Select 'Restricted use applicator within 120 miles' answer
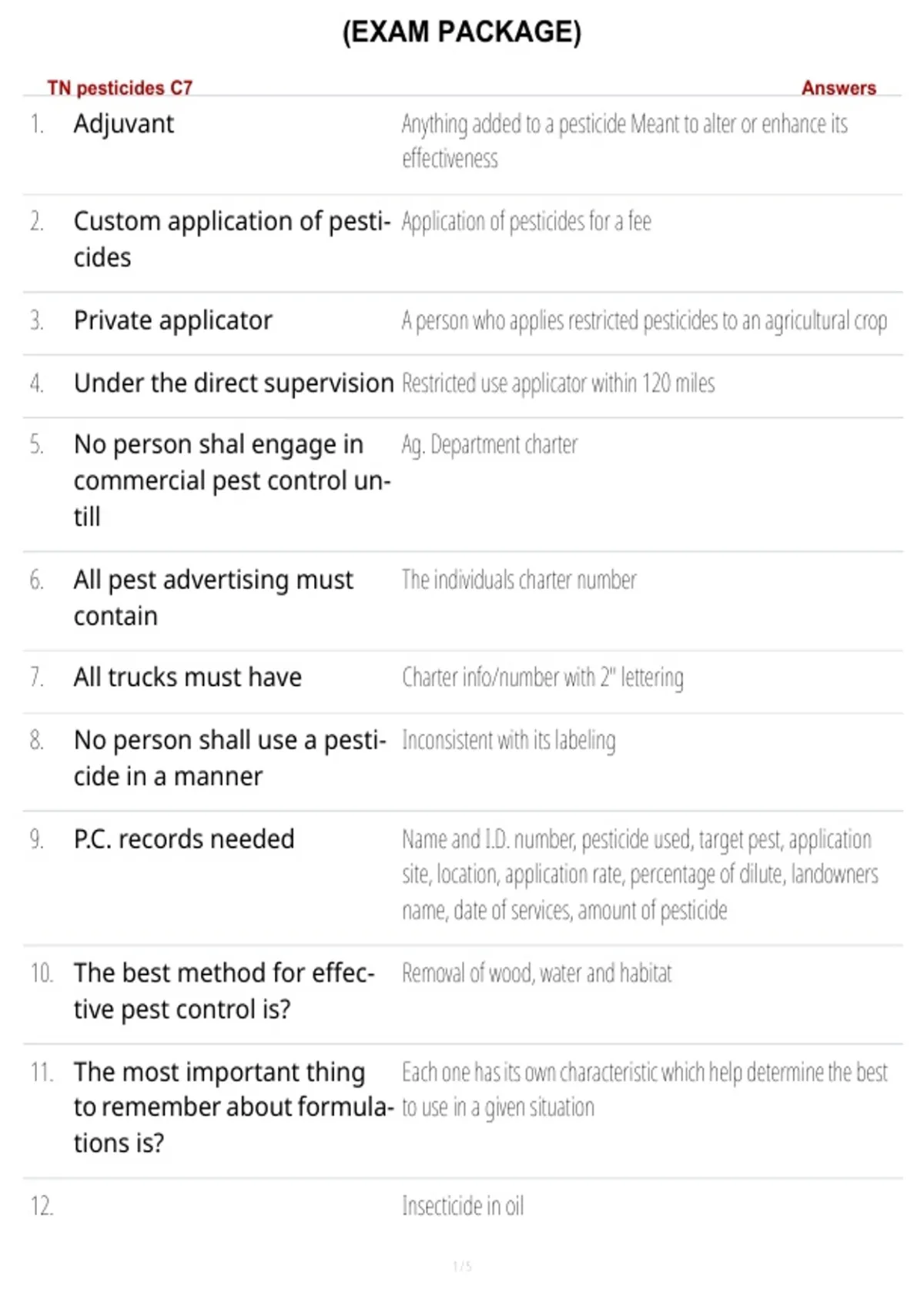Viewport: 924px width, 1309px height. (558, 383)
